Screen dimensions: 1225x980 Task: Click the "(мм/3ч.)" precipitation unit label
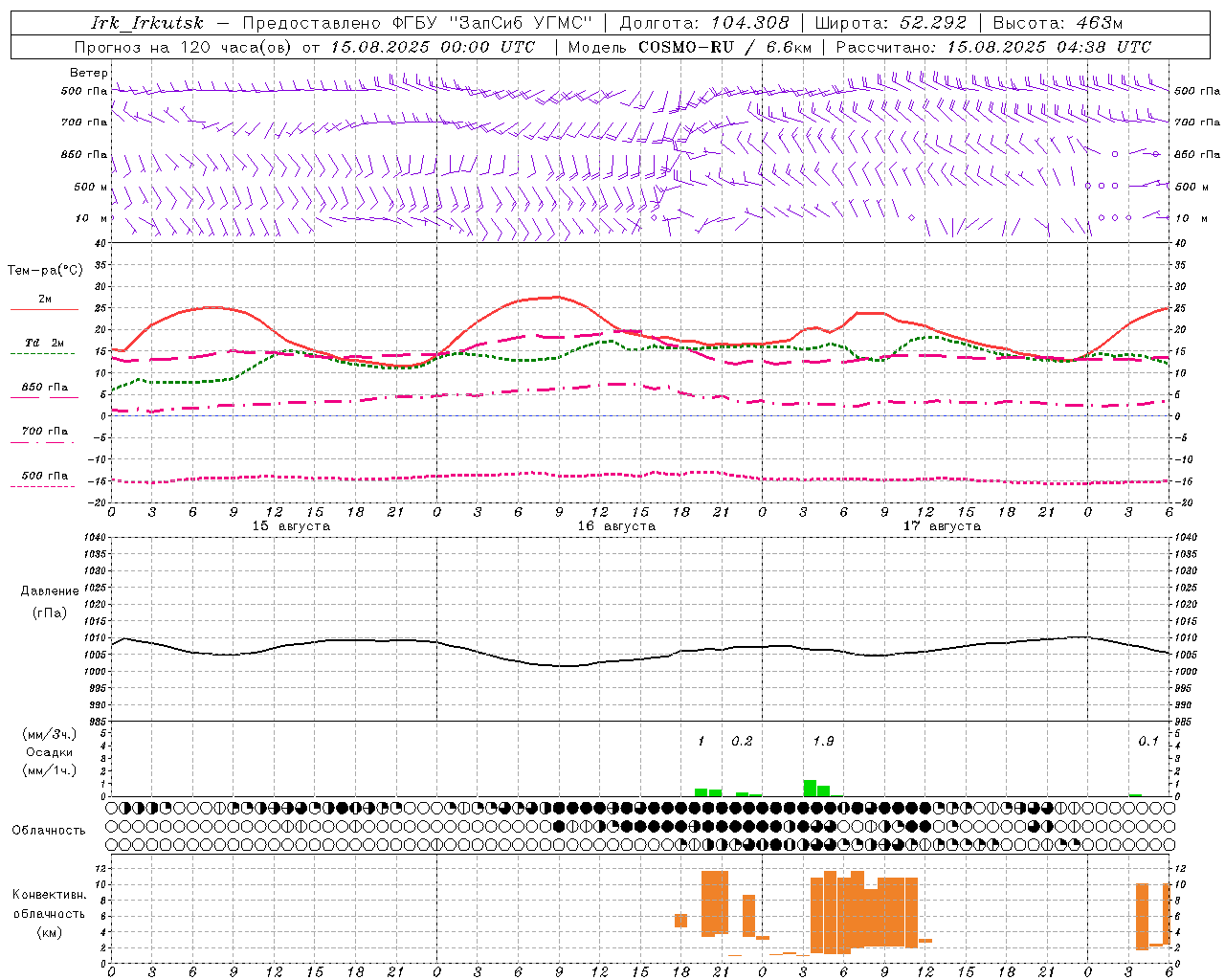(x=50, y=734)
